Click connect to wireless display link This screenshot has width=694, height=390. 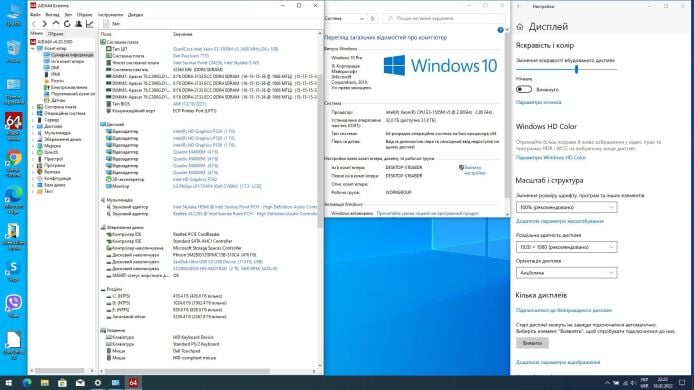[x=564, y=310]
